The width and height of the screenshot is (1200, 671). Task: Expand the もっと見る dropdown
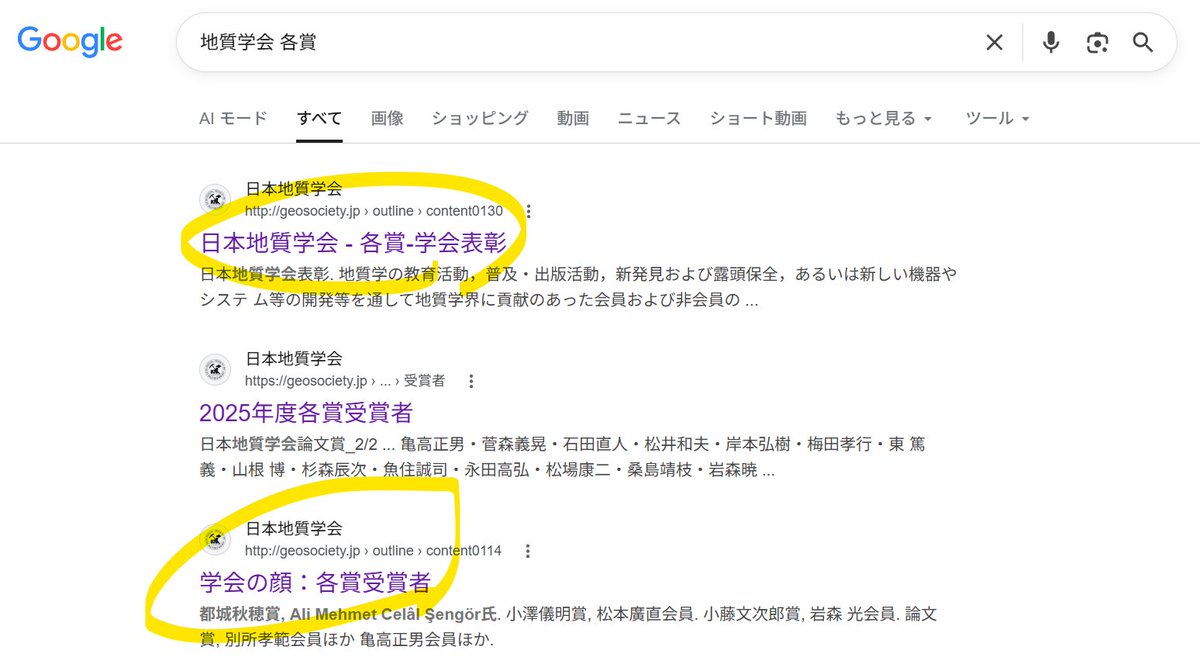click(884, 118)
